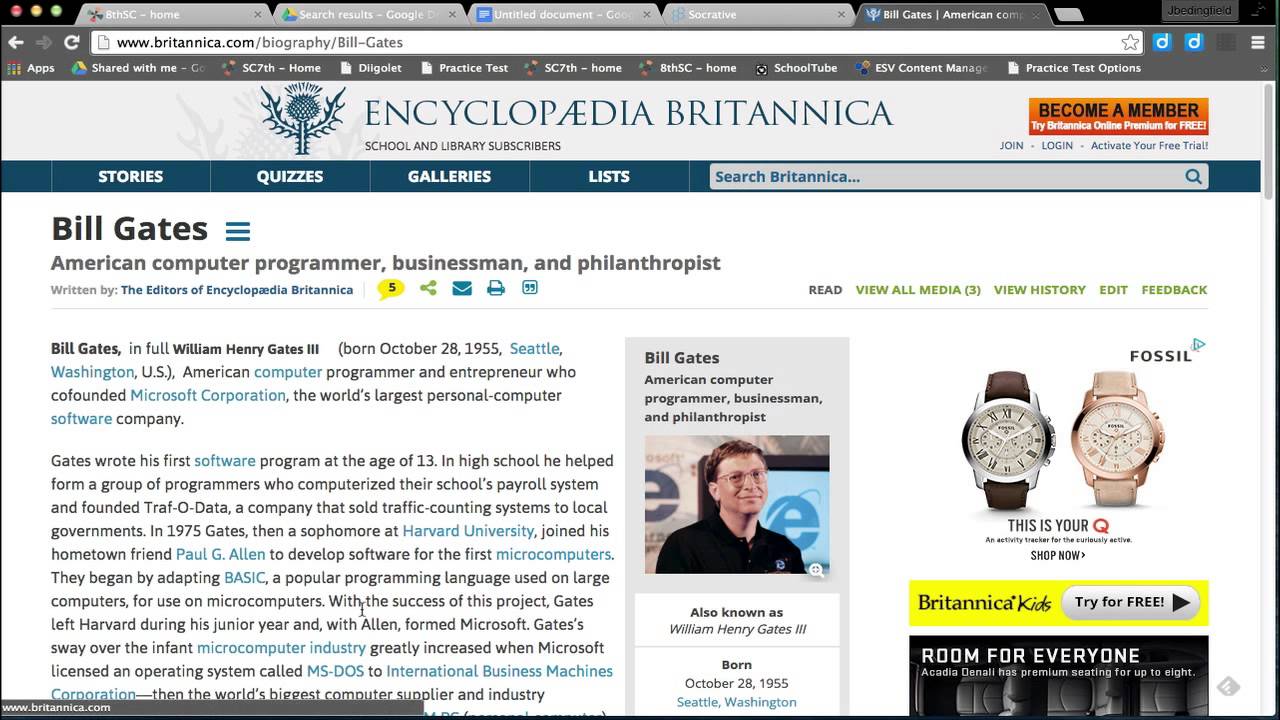The height and width of the screenshot is (720, 1280).
Task: Switch to the Untitled document tab
Action: point(560,14)
